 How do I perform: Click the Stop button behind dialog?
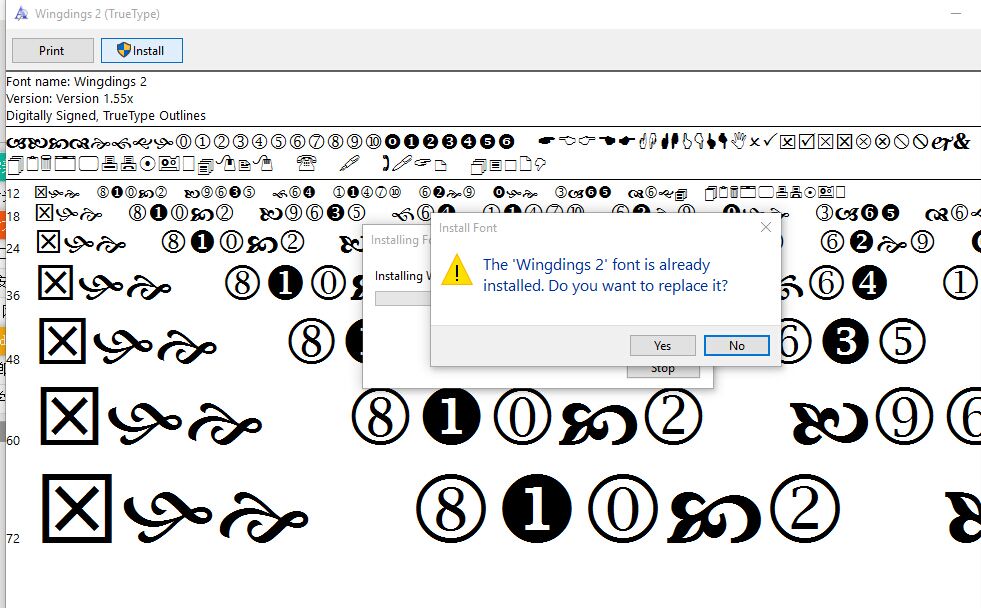(x=663, y=370)
